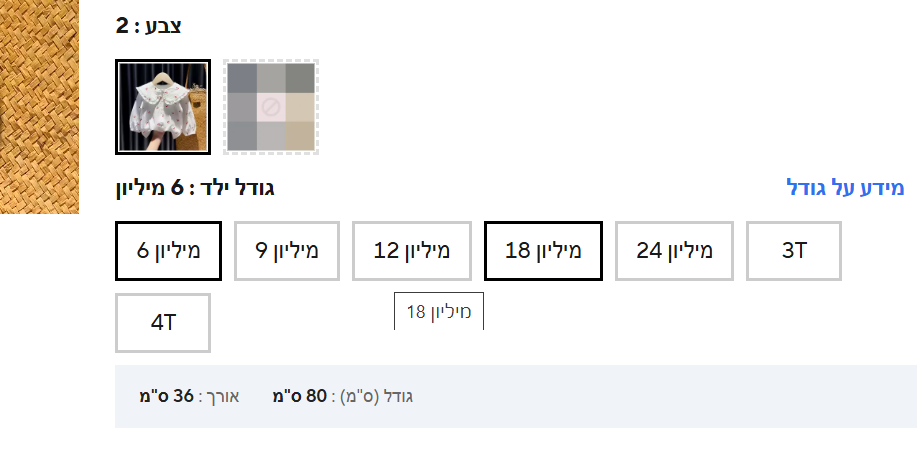Viewport: 919px width, 459px height.
Task: Choose size 9 מיליון
Action: (x=287, y=250)
